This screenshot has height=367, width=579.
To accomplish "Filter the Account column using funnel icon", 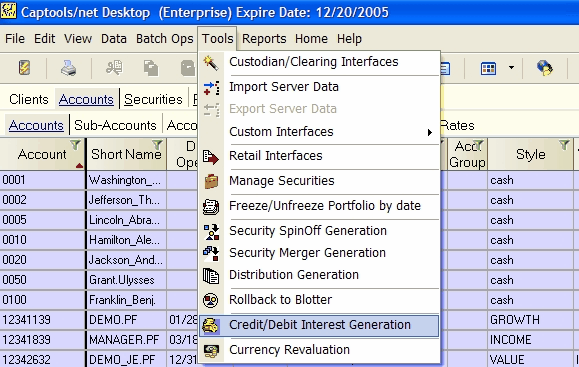I will tap(75, 145).
